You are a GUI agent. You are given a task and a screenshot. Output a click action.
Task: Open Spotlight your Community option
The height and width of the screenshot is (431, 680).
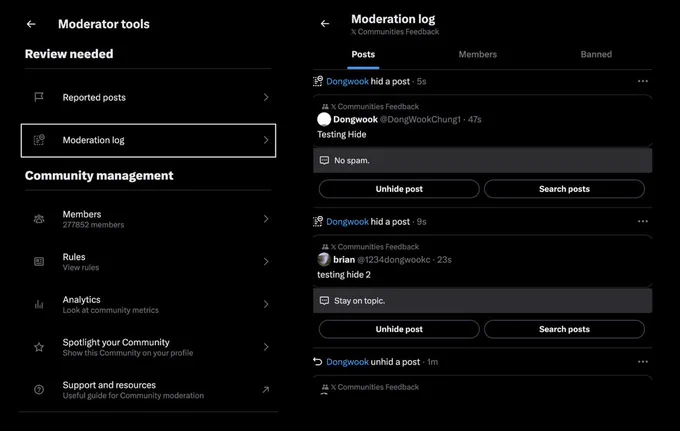coord(148,347)
